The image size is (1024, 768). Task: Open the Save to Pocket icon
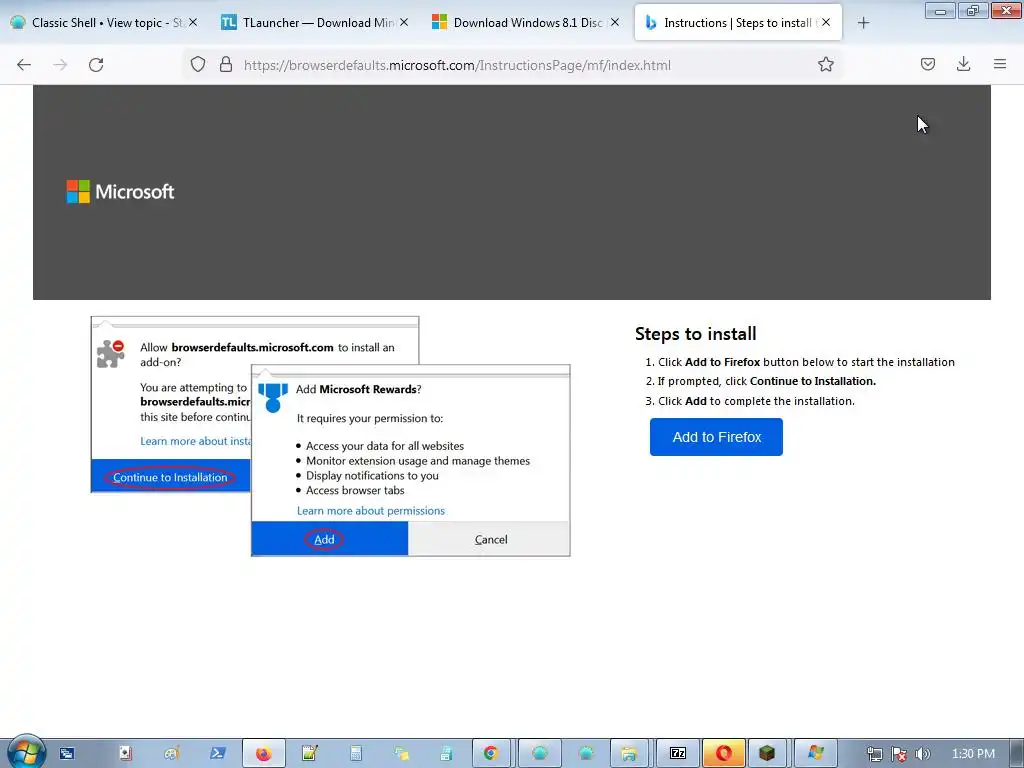927,65
